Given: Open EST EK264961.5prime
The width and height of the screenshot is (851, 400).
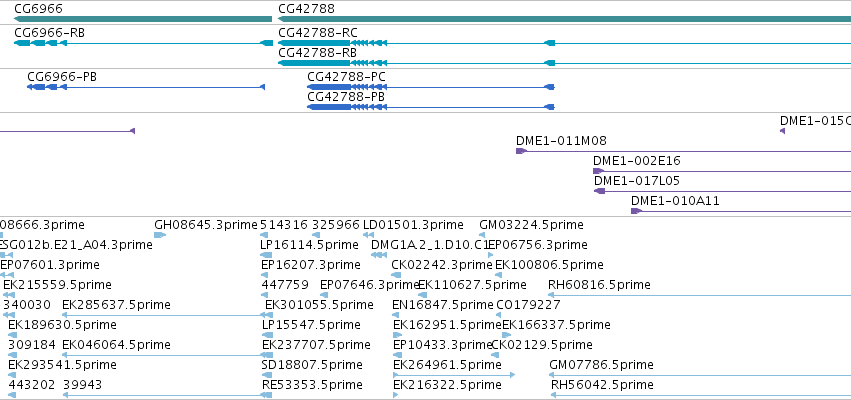Looking at the screenshot, I should click(x=447, y=366).
